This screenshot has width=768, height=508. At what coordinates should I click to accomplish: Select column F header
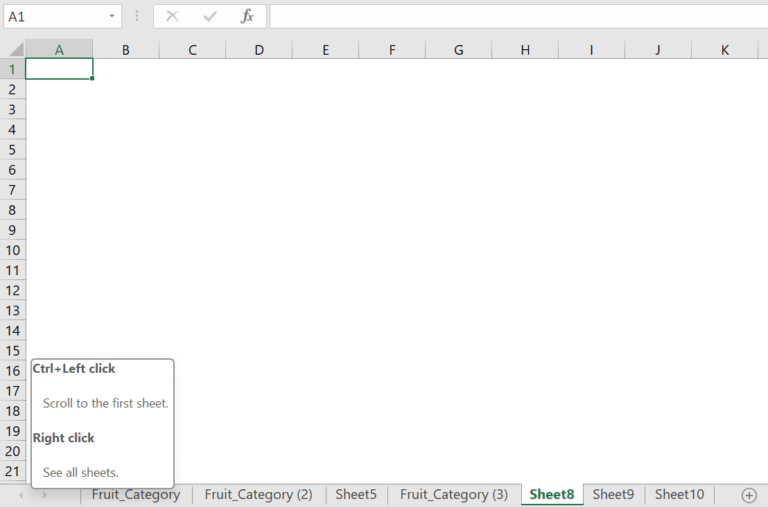(392, 49)
